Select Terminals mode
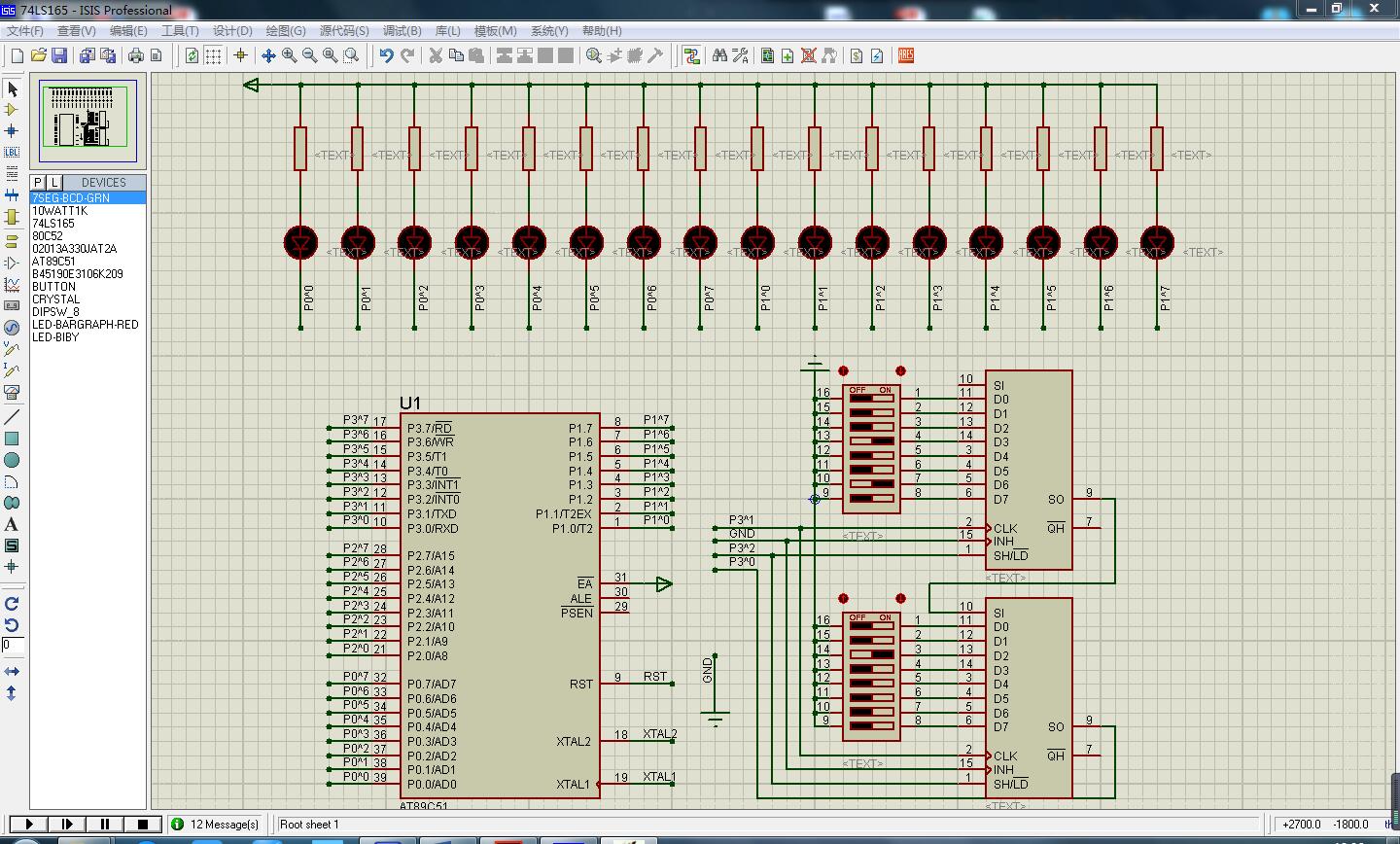This screenshot has width=1400, height=844. tap(12, 241)
